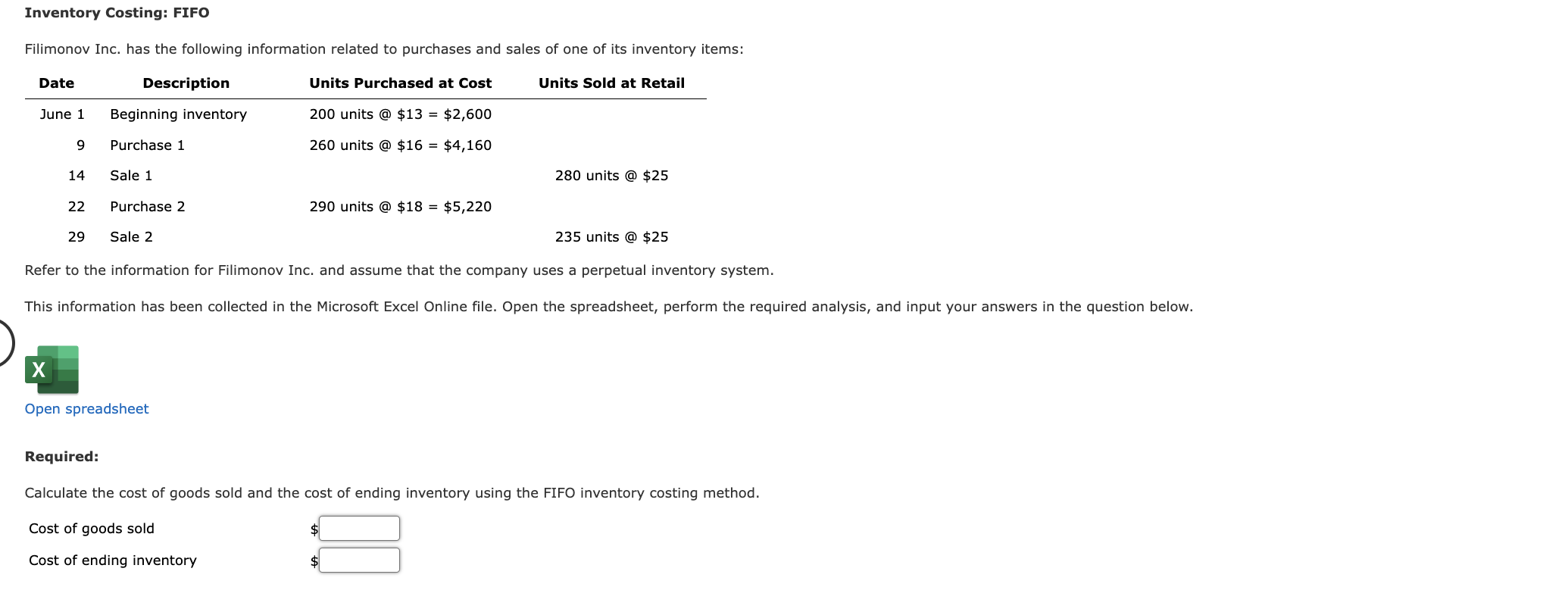Select the Description column header

186,83
